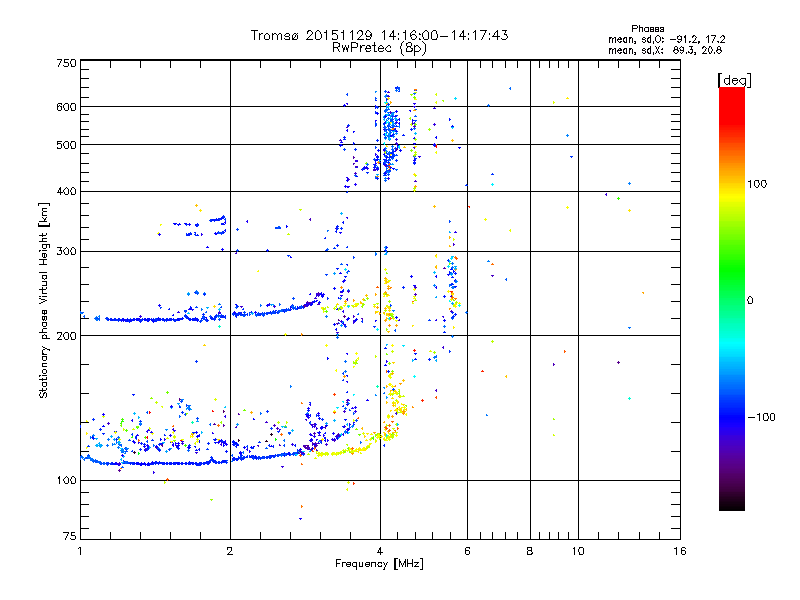This screenshot has width=800, height=600.
Task: Click the frequency axis tick '10'
Action: point(578,551)
